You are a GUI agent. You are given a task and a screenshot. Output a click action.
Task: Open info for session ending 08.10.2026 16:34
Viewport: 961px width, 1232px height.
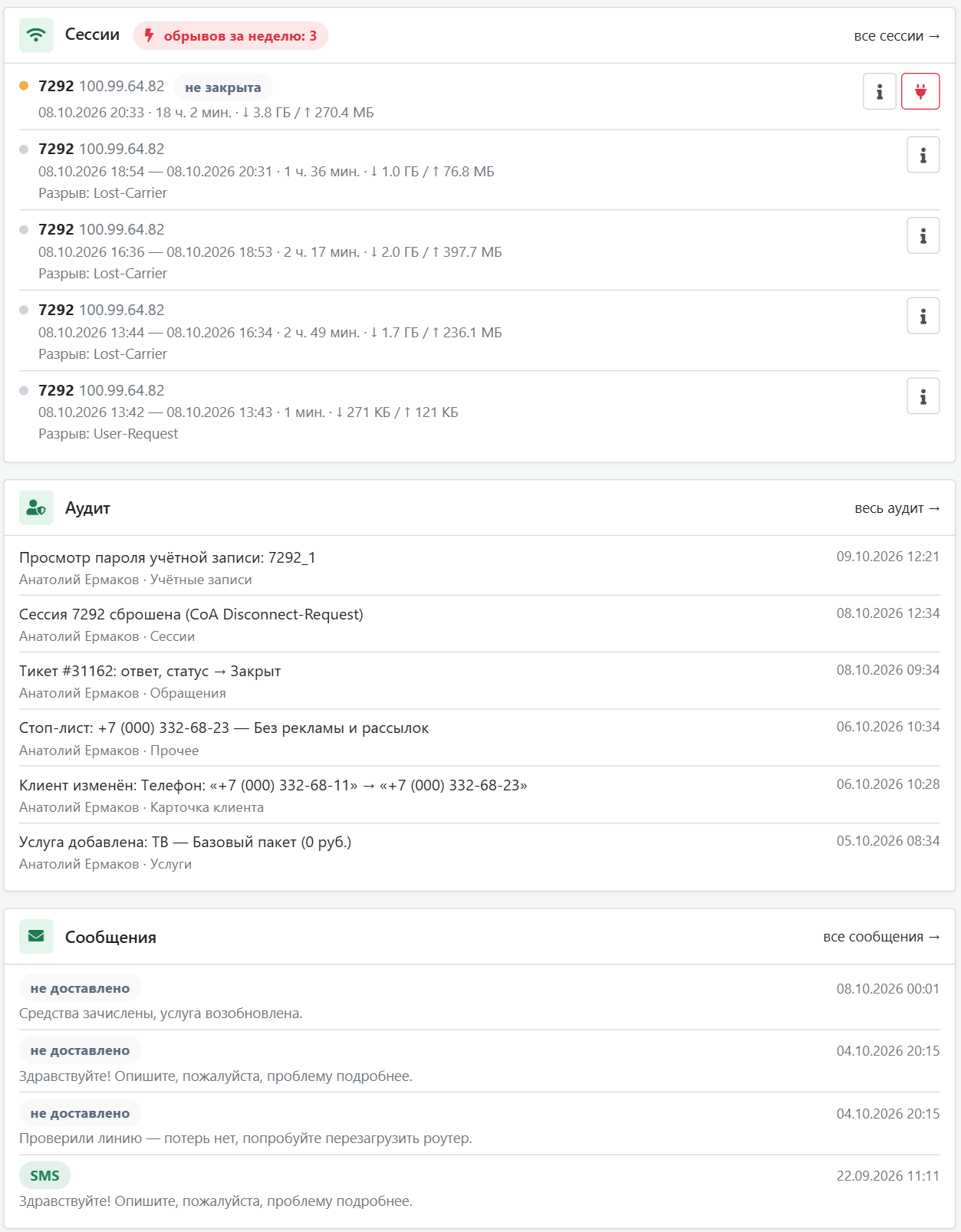(x=923, y=316)
